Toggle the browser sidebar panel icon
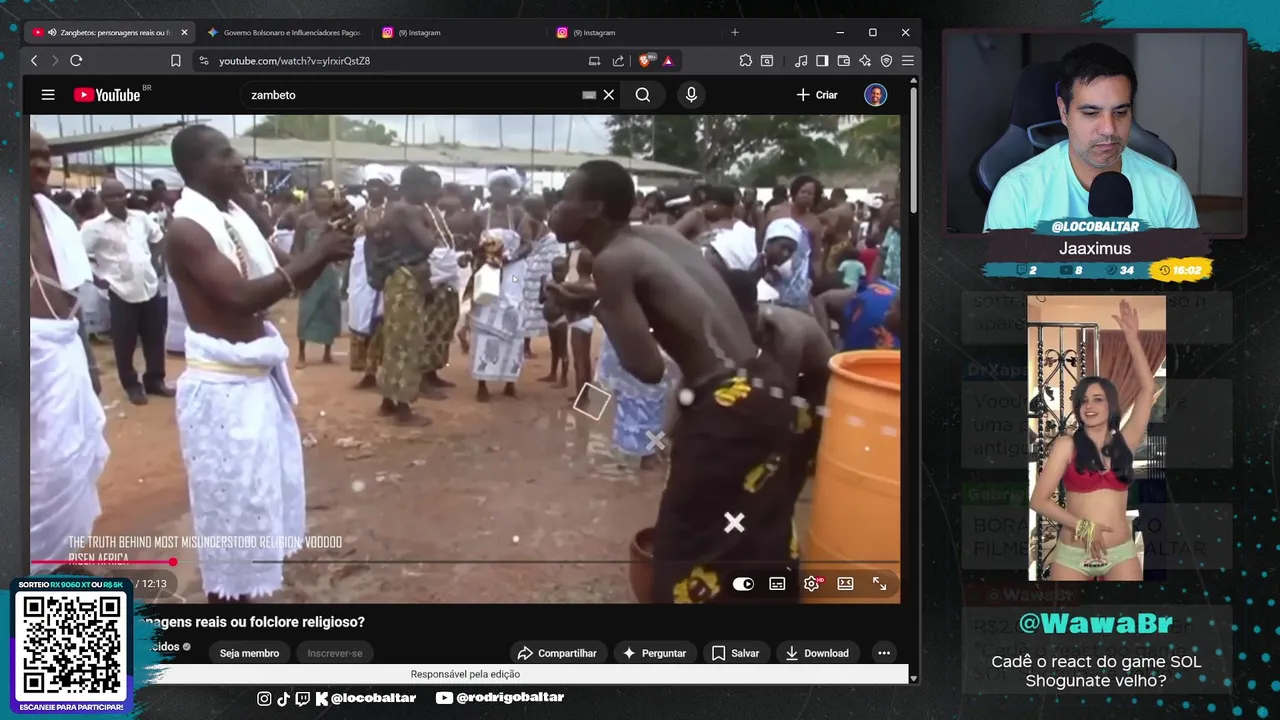Viewport: 1280px width, 720px height. tap(822, 61)
